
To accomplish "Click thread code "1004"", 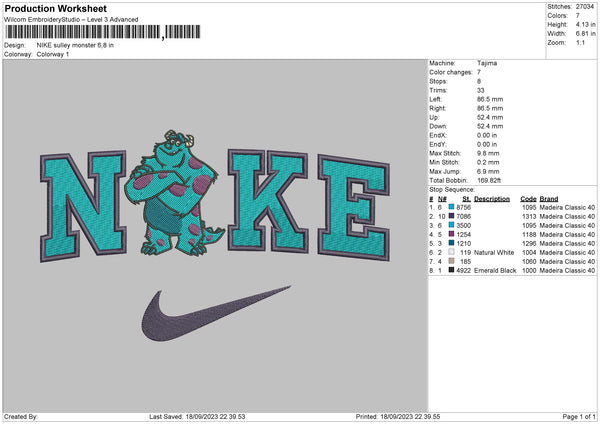I will point(529,252).
